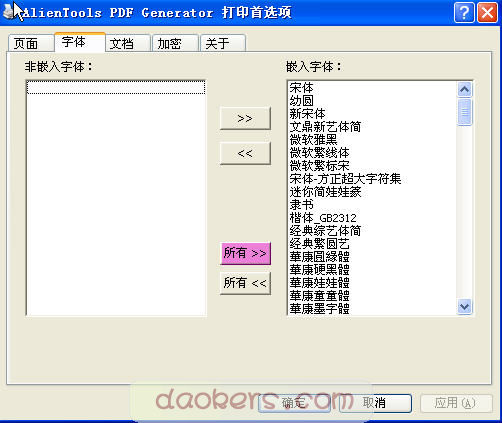Open the 关于 tab
The width and height of the screenshot is (502, 423).
pos(223,43)
